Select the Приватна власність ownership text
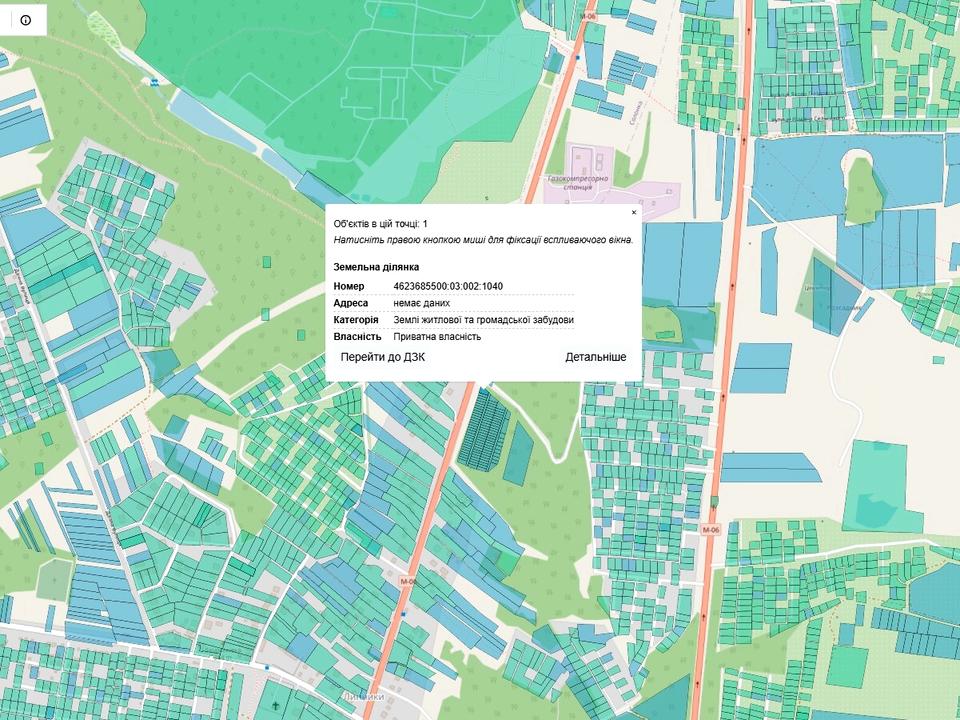960x720 pixels. click(437, 337)
